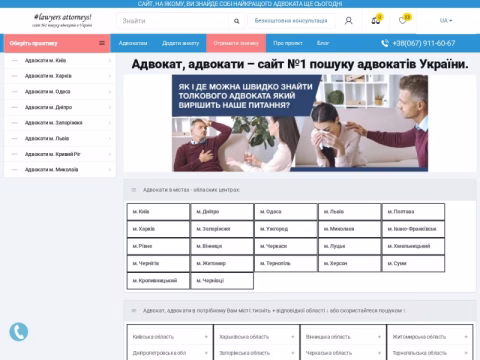Select the м. Суми city button

click(413, 263)
